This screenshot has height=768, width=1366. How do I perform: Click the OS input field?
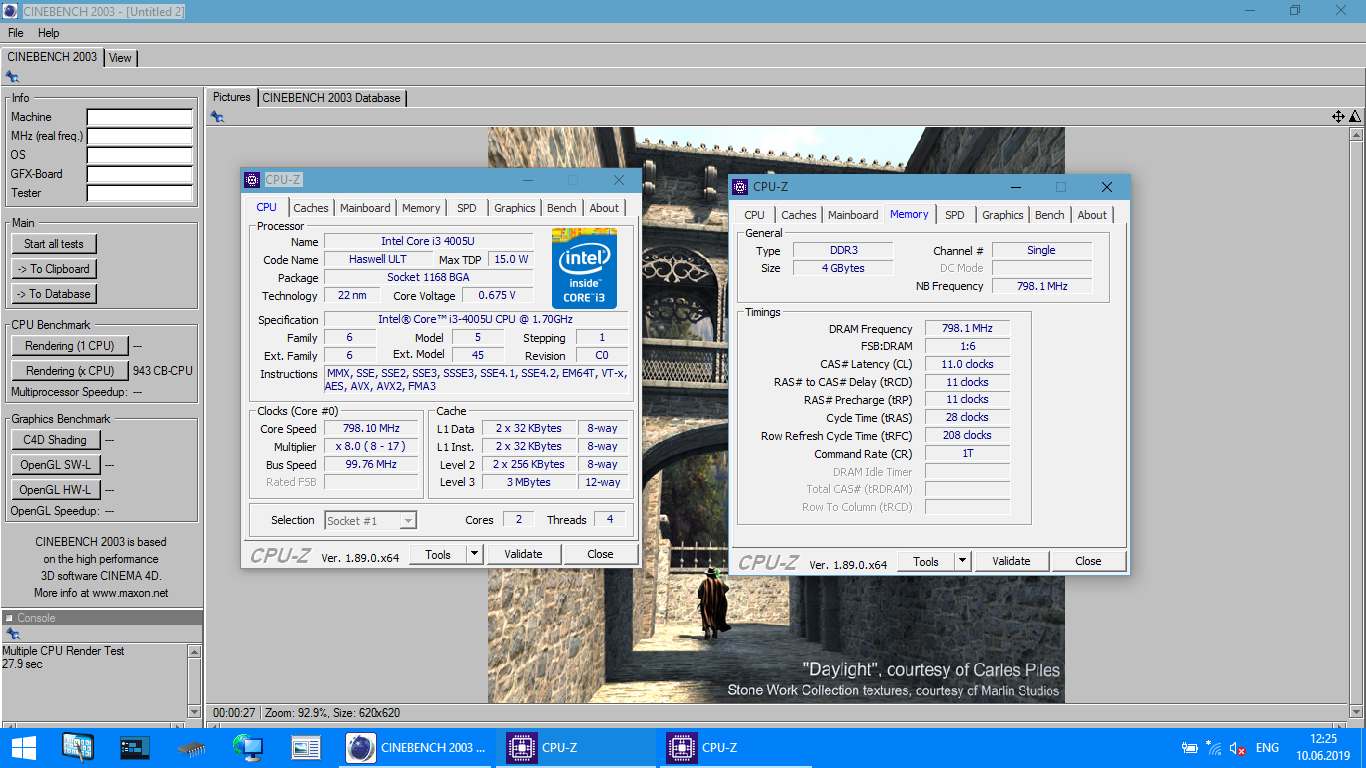[x=139, y=155]
